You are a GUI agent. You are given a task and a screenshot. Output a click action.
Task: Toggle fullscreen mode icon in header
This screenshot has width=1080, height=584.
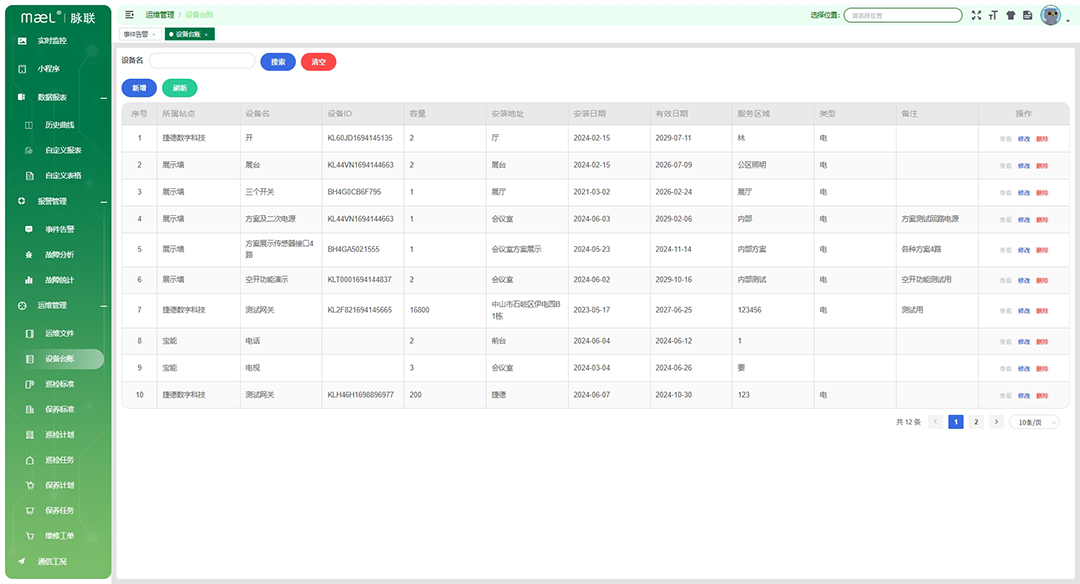point(977,15)
